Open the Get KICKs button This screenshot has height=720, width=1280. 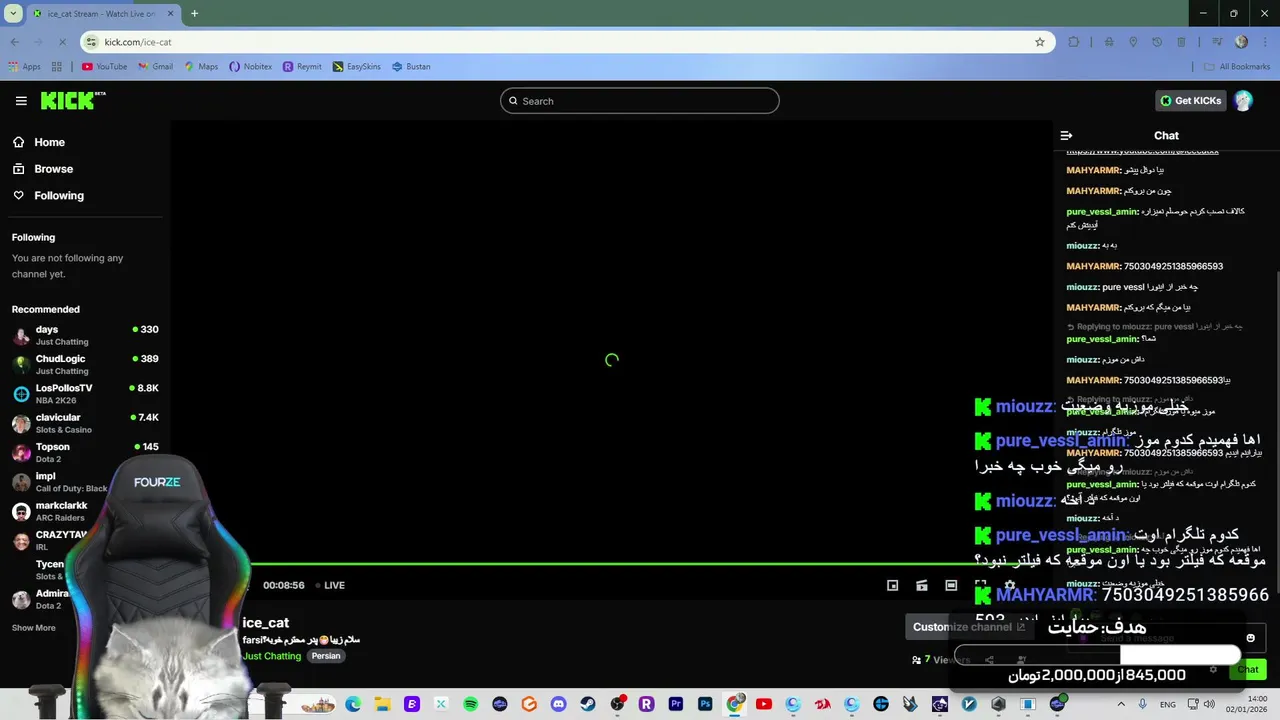[x=1191, y=101]
